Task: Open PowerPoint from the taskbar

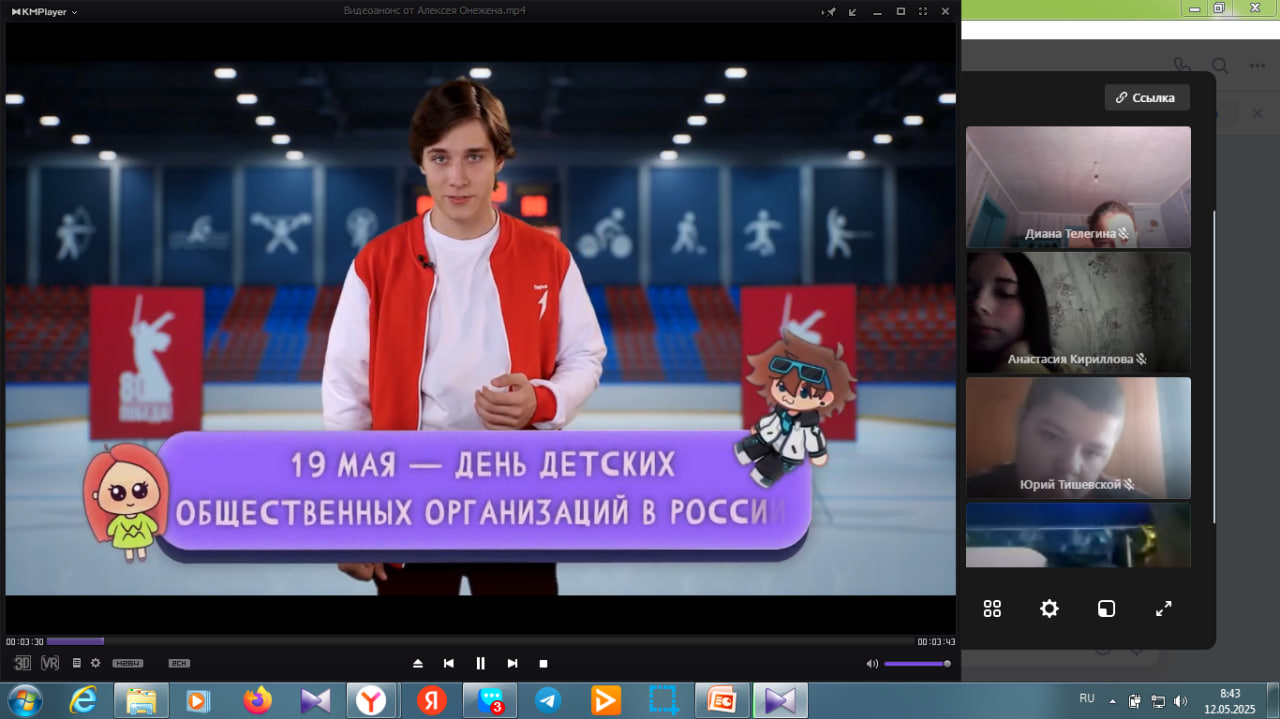Action: click(722, 700)
